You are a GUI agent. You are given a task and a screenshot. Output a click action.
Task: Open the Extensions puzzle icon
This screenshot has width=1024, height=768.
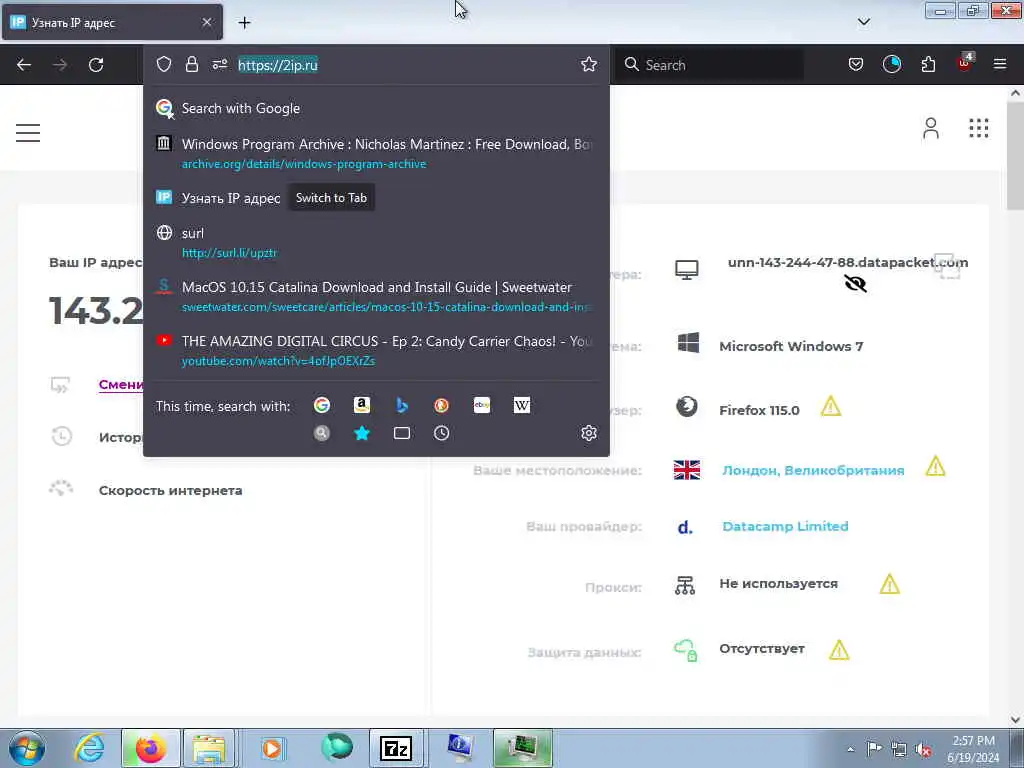tap(928, 64)
